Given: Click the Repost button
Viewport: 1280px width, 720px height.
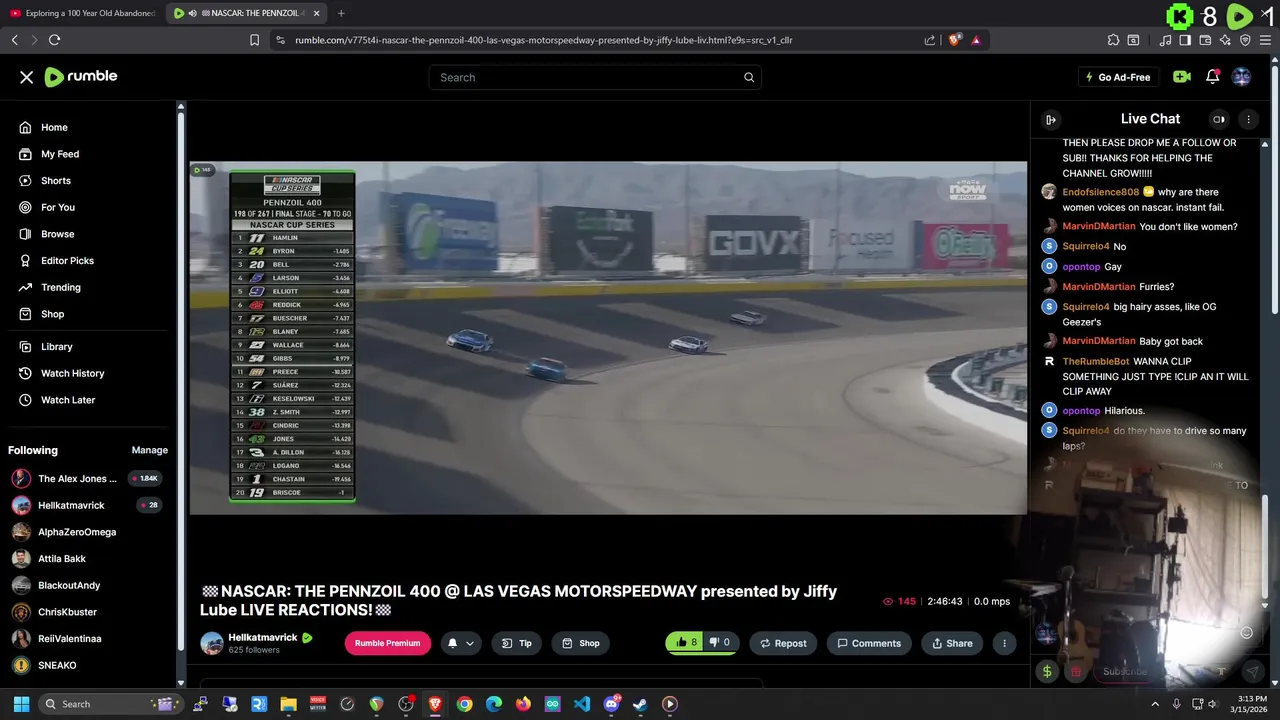Looking at the screenshot, I should click(783, 643).
